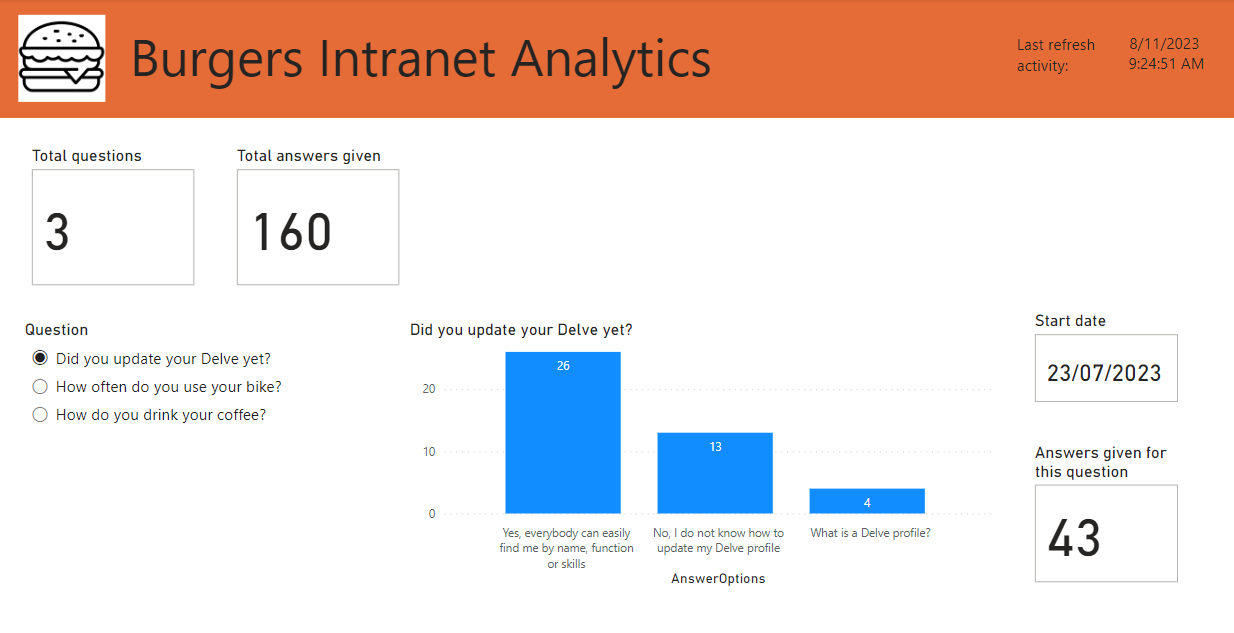The image size is (1234, 633).
Task: Click the smallest bar showing 4
Action: 867,501
